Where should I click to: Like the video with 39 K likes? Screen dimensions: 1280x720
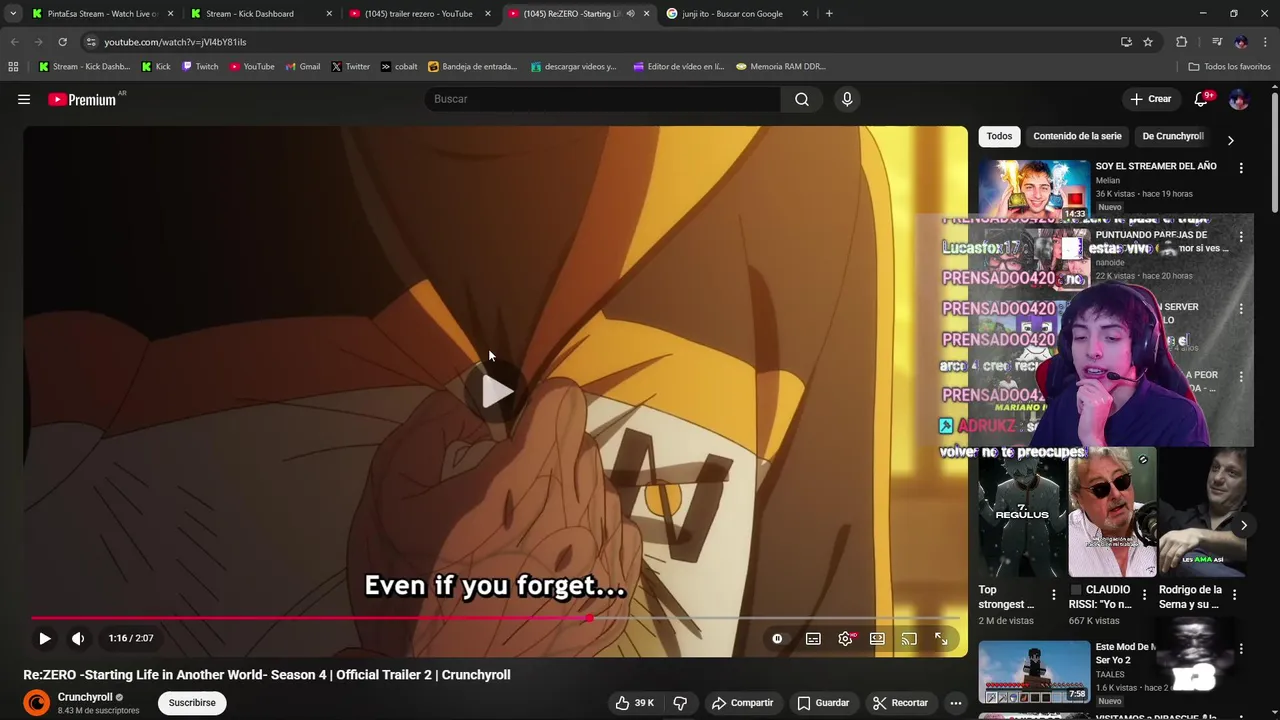pos(634,703)
